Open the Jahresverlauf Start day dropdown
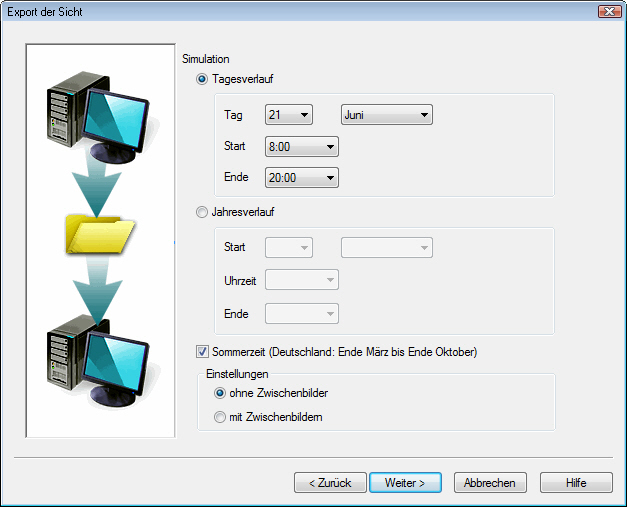The width and height of the screenshot is (627, 507). coord(289,248)
